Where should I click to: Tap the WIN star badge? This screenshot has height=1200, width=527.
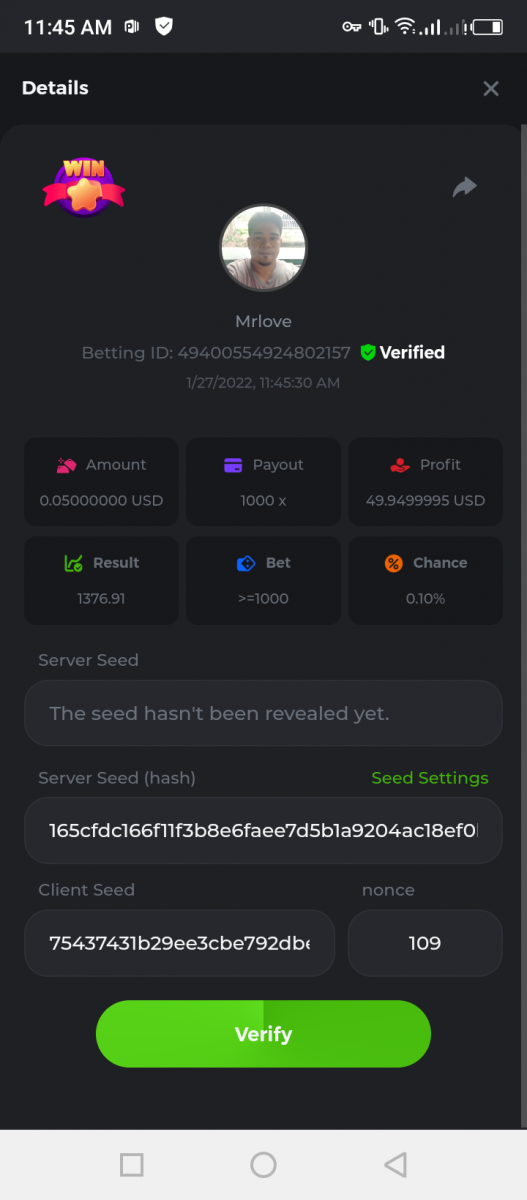coord(83,186)
